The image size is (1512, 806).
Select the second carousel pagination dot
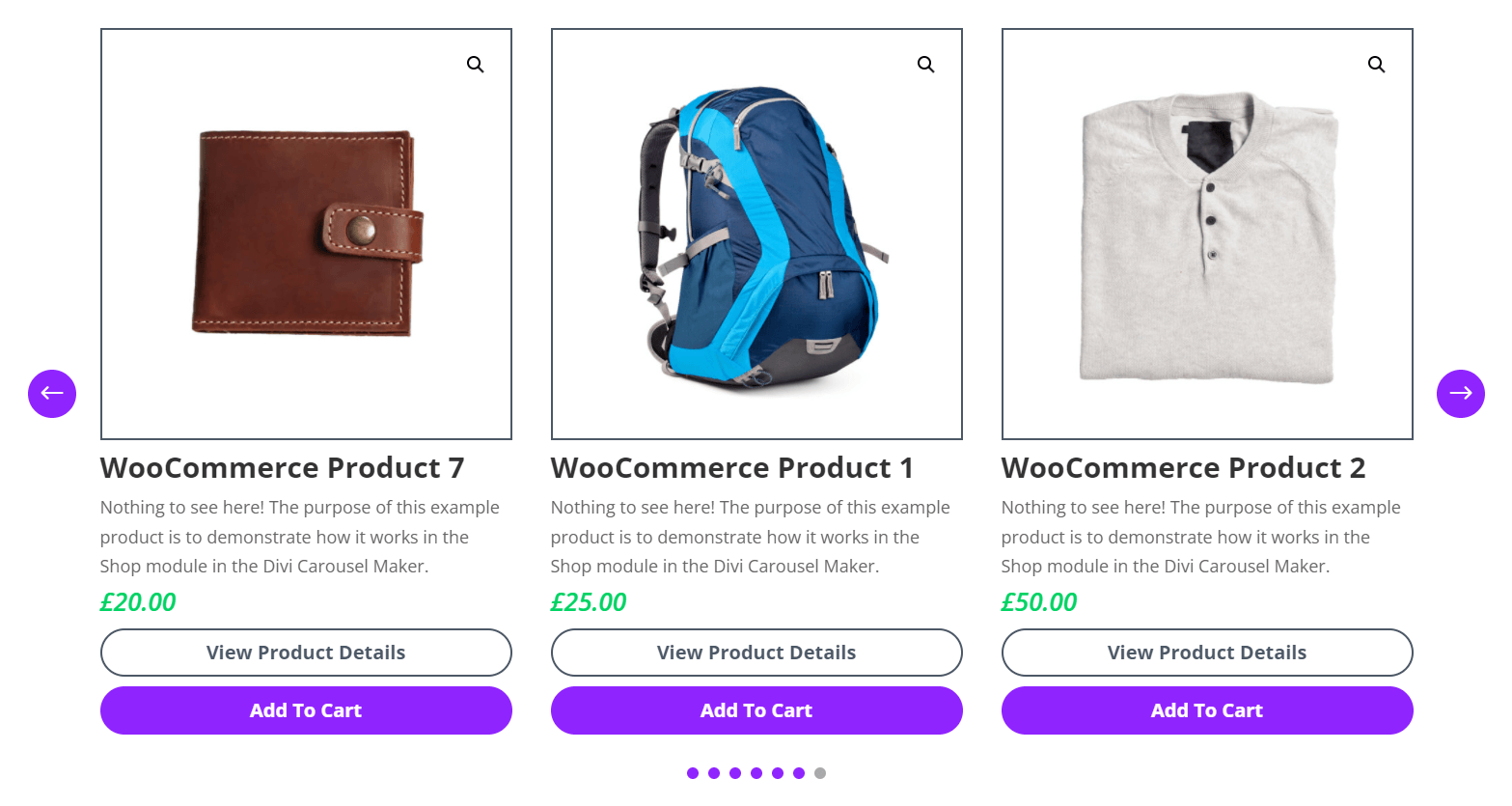point(714,773)
